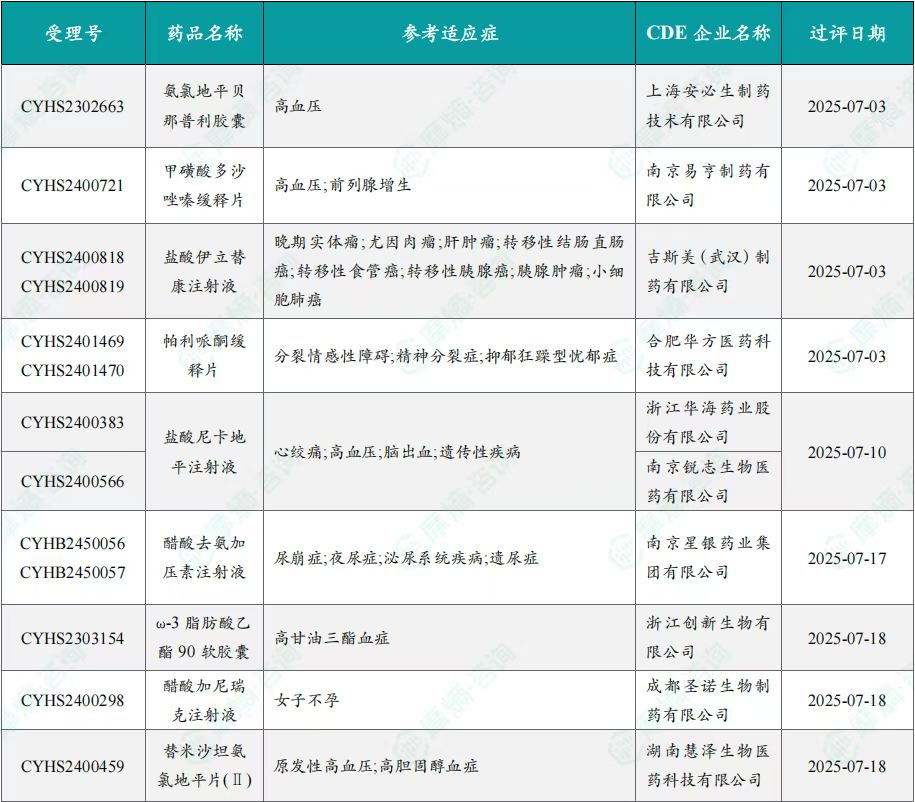Image resolution: width=915 pixels, height=802 pixels.
Task: Select acceptance number CYHS2400721
Action: 72,186
